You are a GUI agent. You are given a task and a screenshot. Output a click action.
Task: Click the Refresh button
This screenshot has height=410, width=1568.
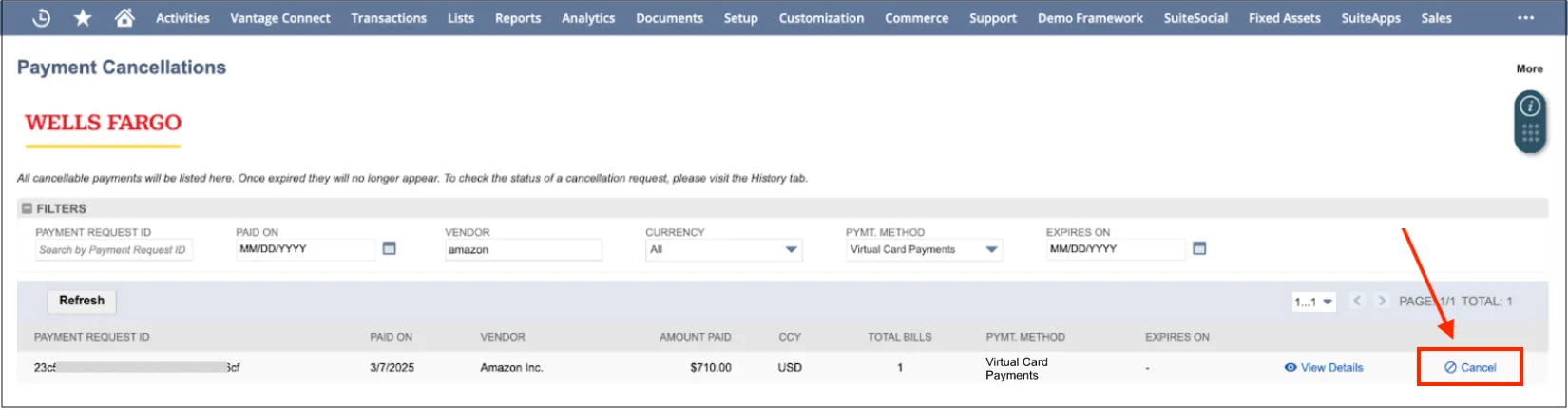click(x=82, y=301)
